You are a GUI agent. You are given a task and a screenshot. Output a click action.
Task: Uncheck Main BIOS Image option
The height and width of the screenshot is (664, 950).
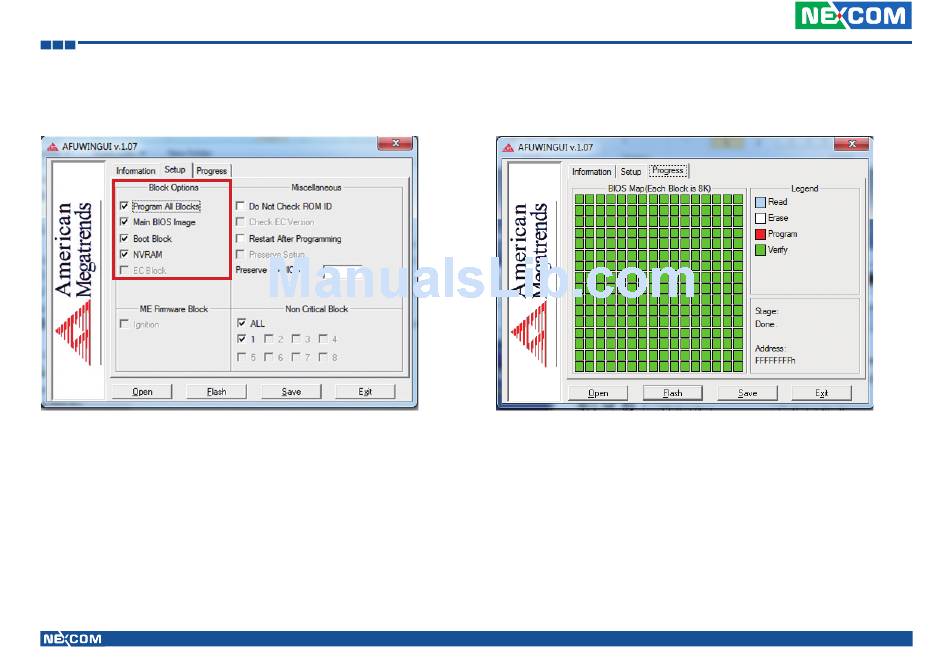pos(124,222)
